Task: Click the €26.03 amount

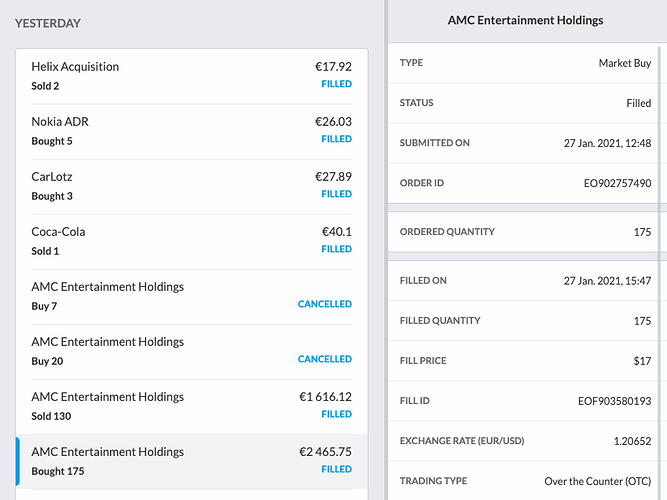Action: coord(333,122)
